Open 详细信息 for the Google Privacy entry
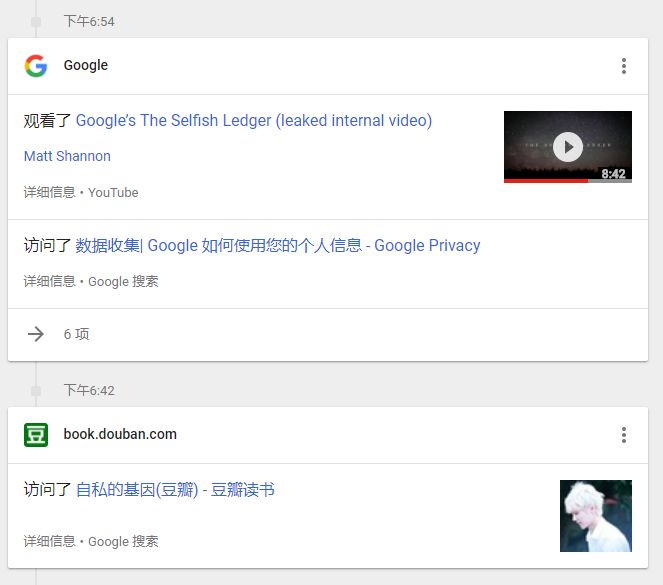Screen dimensions: 663x585 click(x=49, y=281)
